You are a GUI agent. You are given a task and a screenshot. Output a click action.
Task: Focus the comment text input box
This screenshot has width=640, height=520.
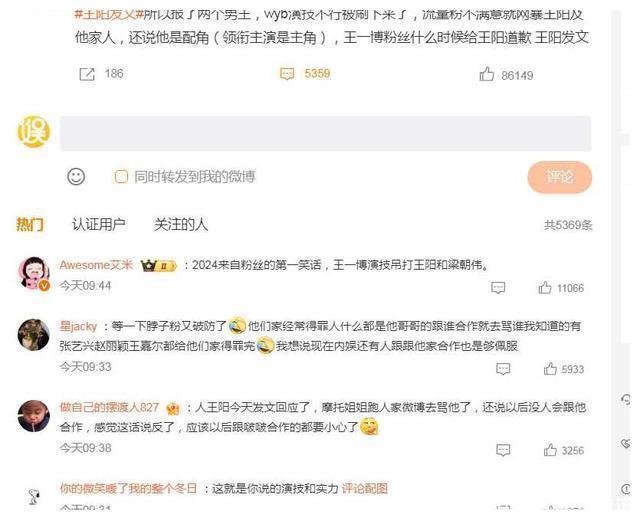326,133
